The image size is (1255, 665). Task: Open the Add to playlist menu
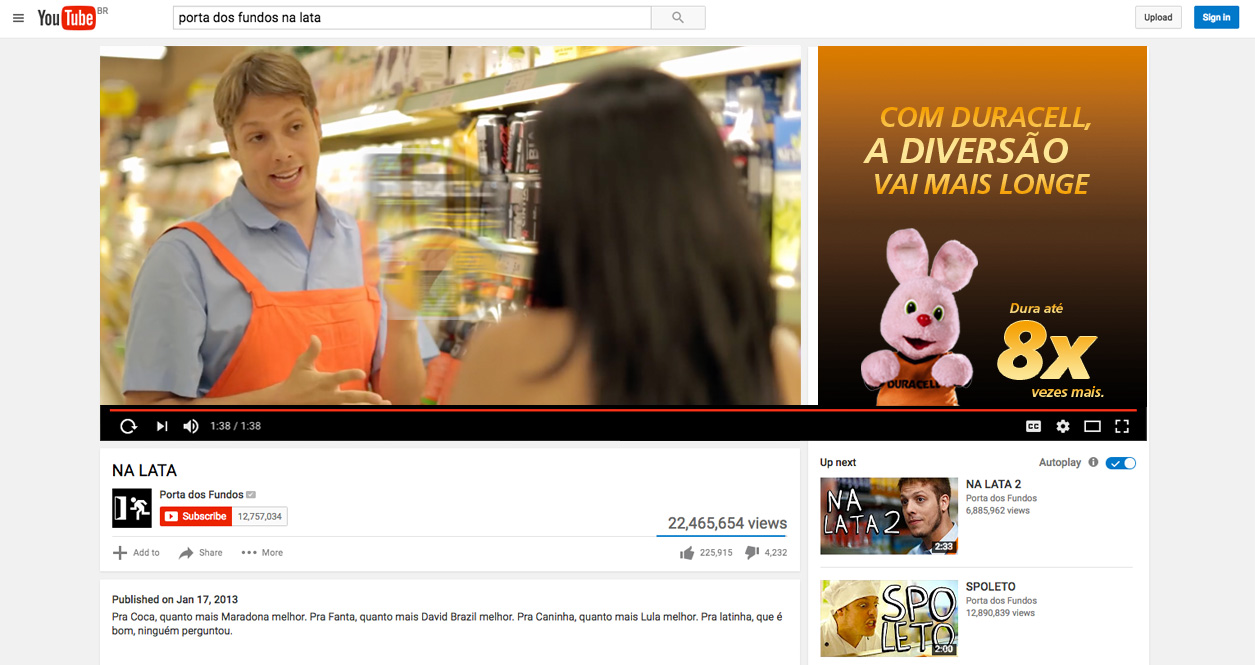click(136, 553)
